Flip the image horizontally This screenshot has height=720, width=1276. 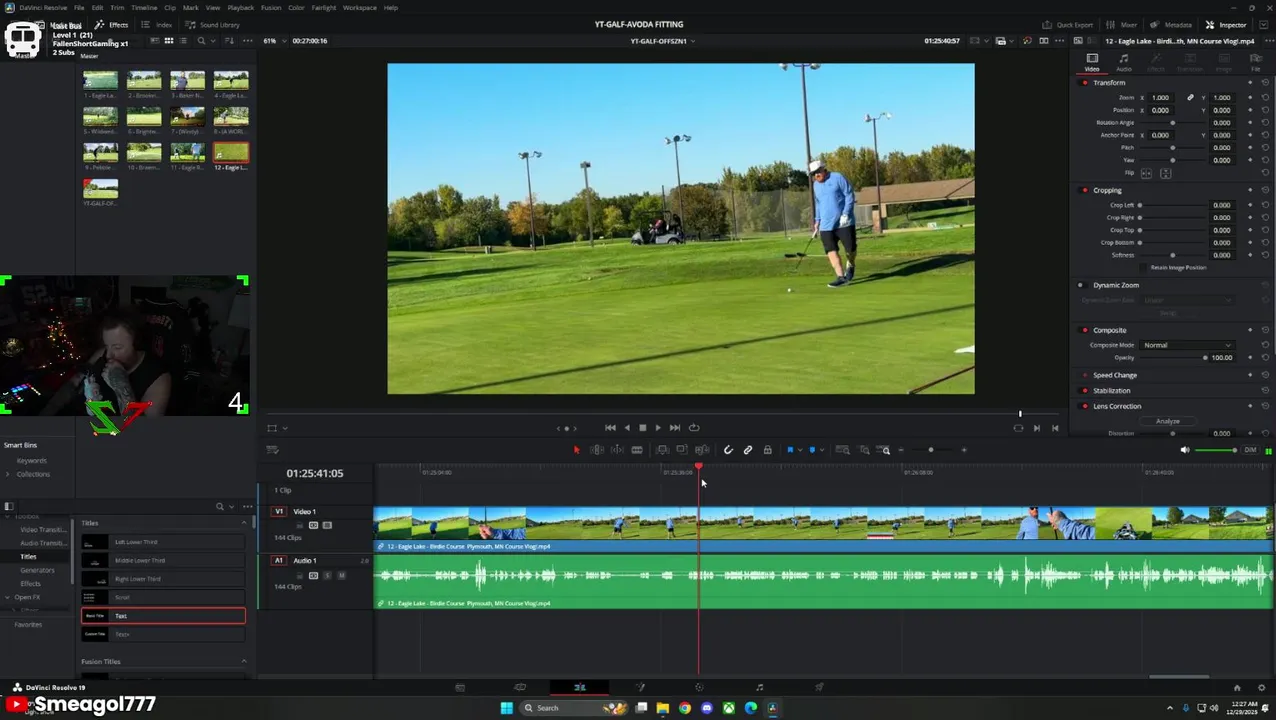click(1147, 174)
